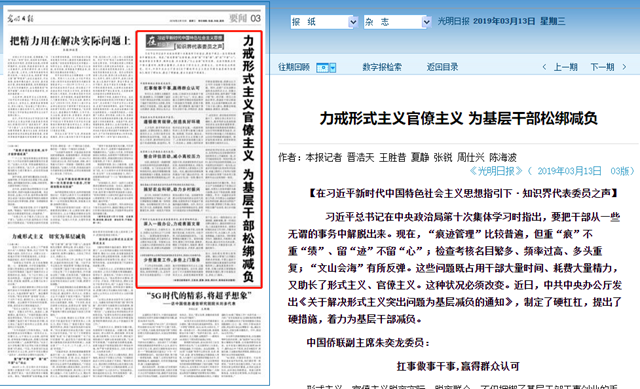The height and width of the screenshot is (389, 640).
Task: Open 力戒形式主义 切实为基层减负 article region
Action: (x=49, y=236)
